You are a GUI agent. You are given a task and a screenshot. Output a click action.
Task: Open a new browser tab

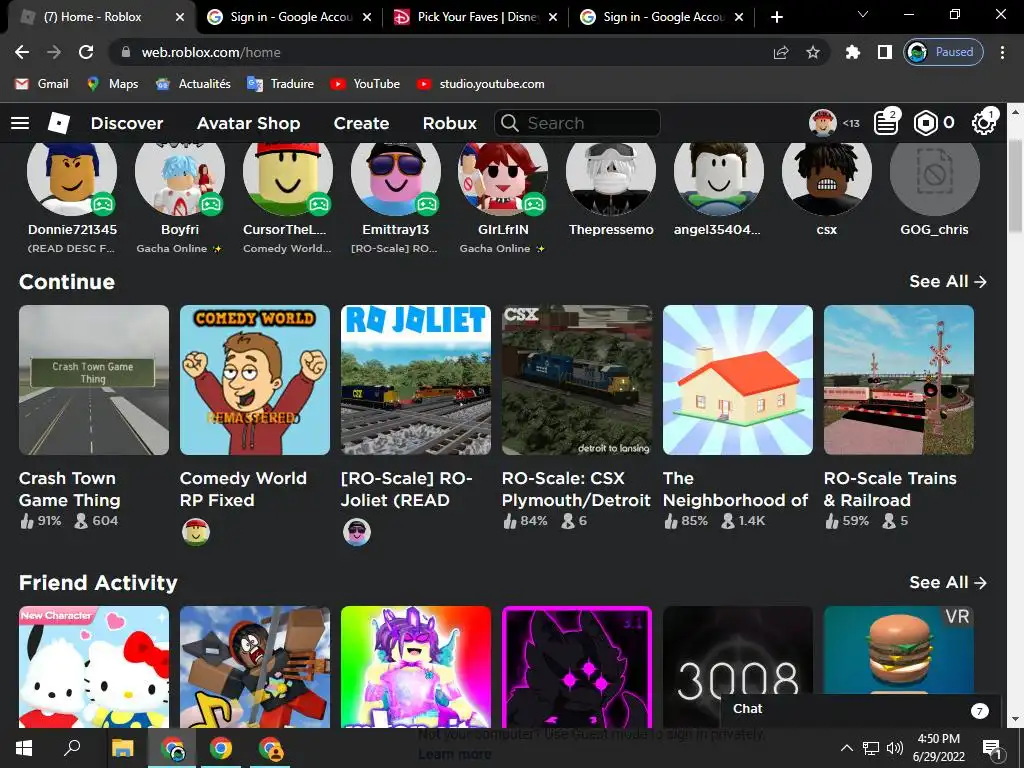(x=776, y=17)
